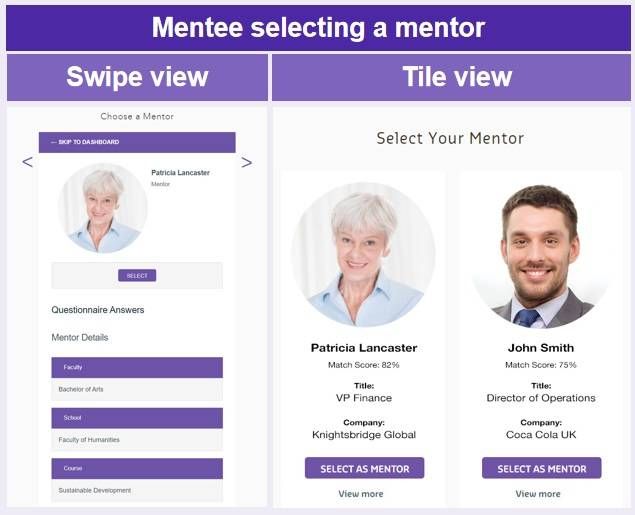View more about John Smith
Viewport: 635px width, 515px height.
coord(538,494)
